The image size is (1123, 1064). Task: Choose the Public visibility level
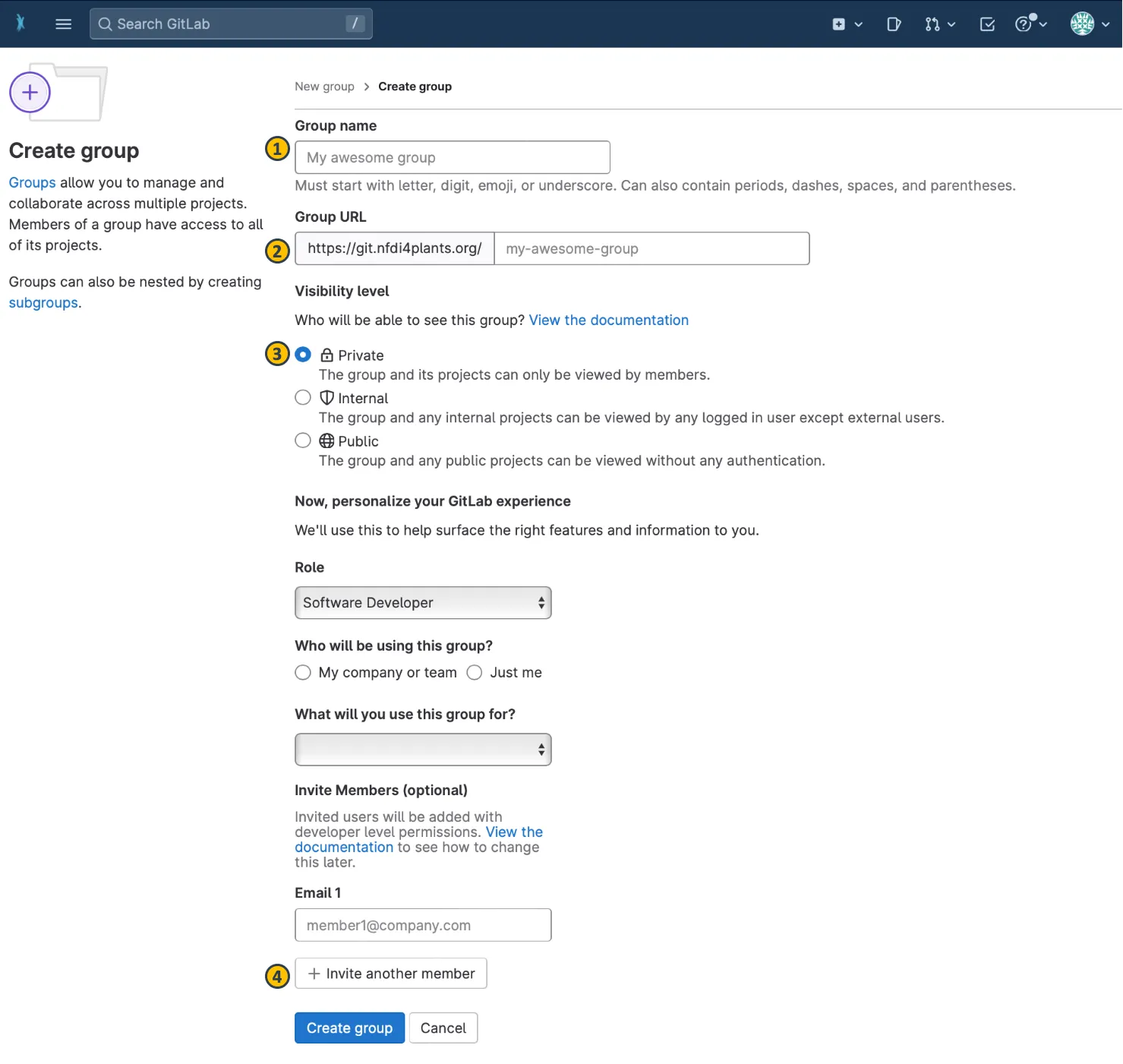(x=303, y=440)
